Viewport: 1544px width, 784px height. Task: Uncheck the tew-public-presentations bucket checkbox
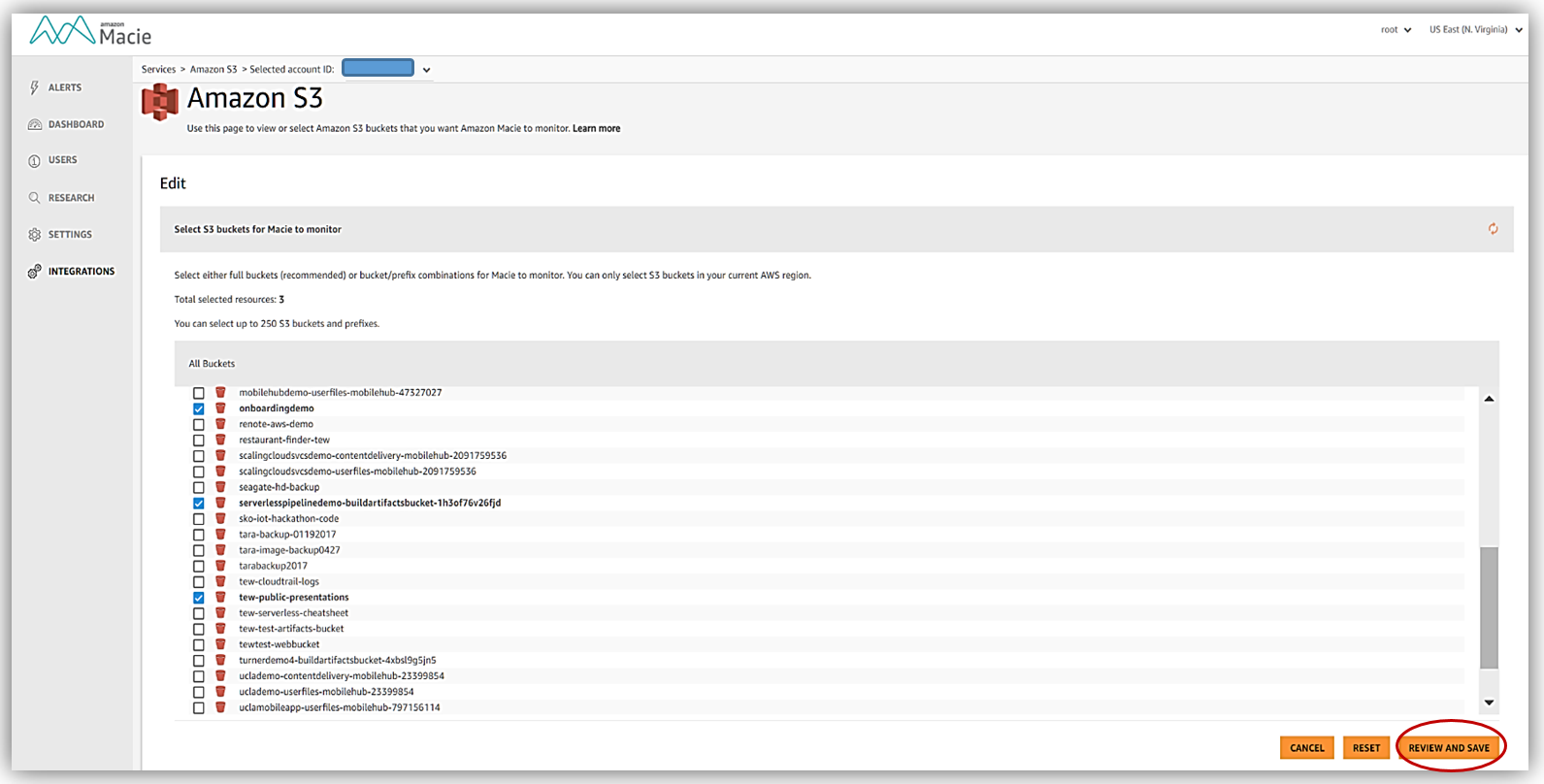click(x=199, y=598)
